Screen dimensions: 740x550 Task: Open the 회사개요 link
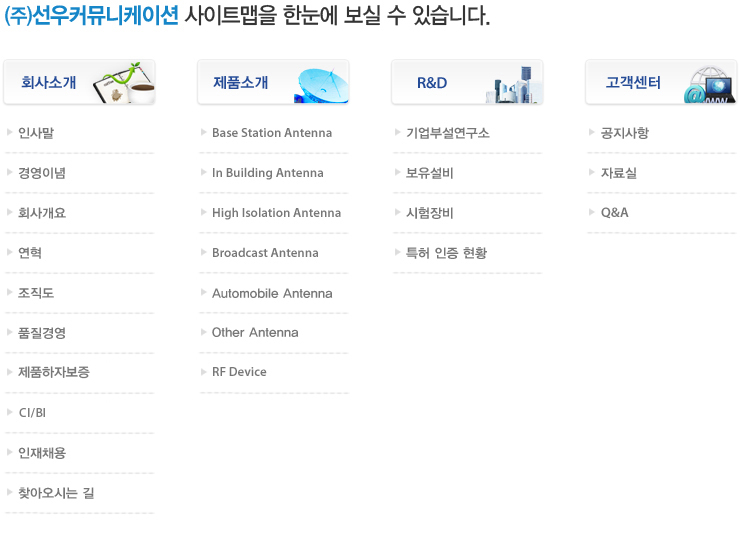(x=42, y=213)
